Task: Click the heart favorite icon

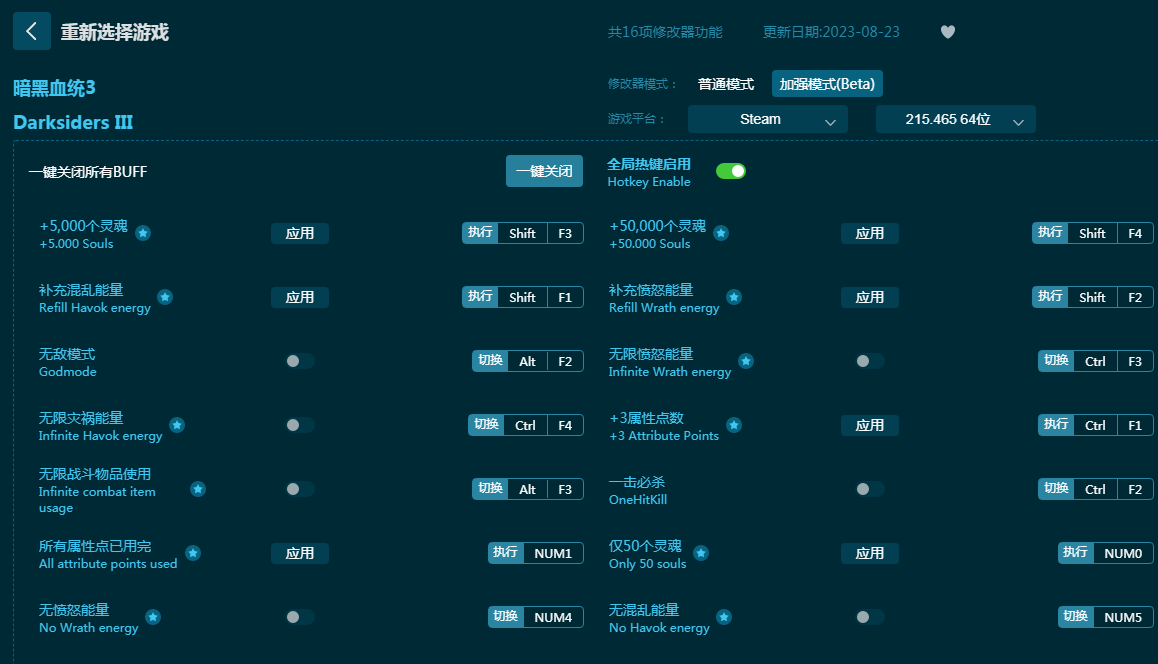Action: point(948,32)
